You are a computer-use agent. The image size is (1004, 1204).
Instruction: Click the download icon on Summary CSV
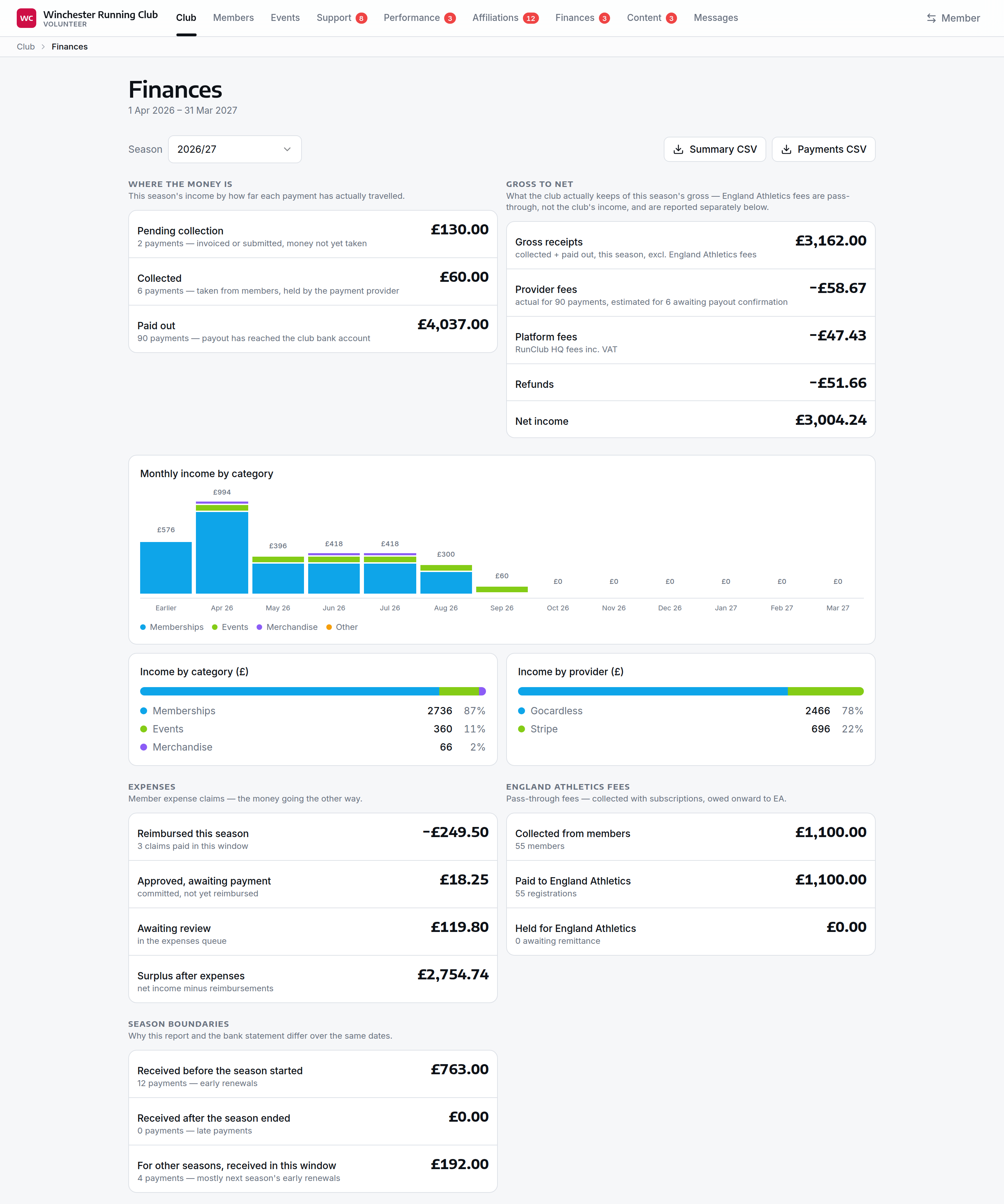pos(678,149)
